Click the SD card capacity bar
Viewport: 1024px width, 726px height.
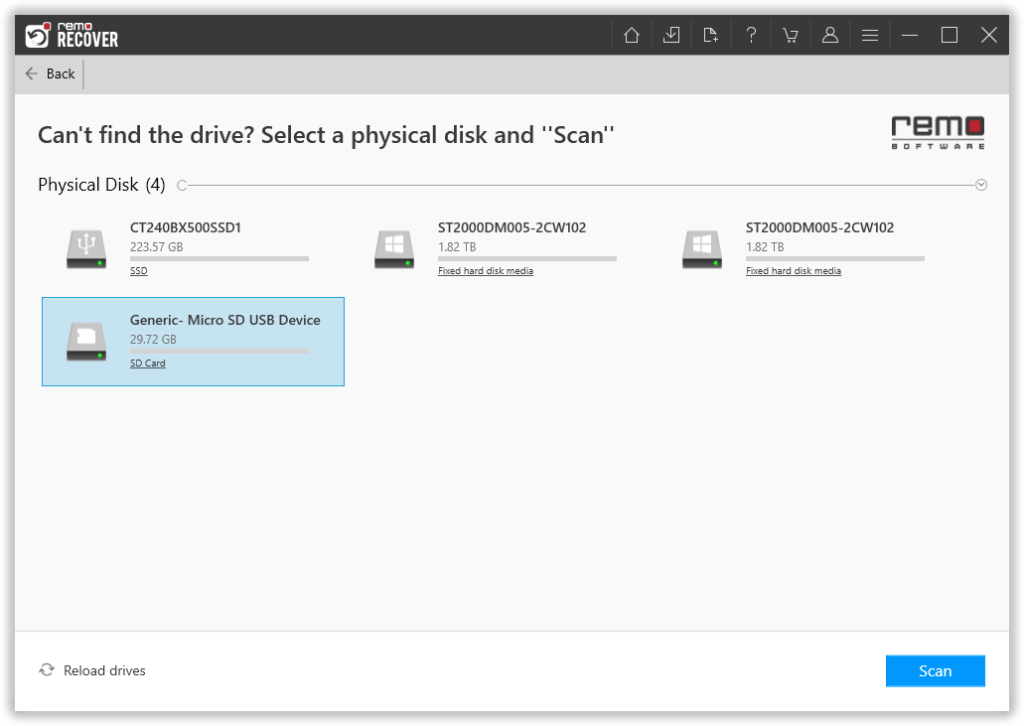(218, 351)
